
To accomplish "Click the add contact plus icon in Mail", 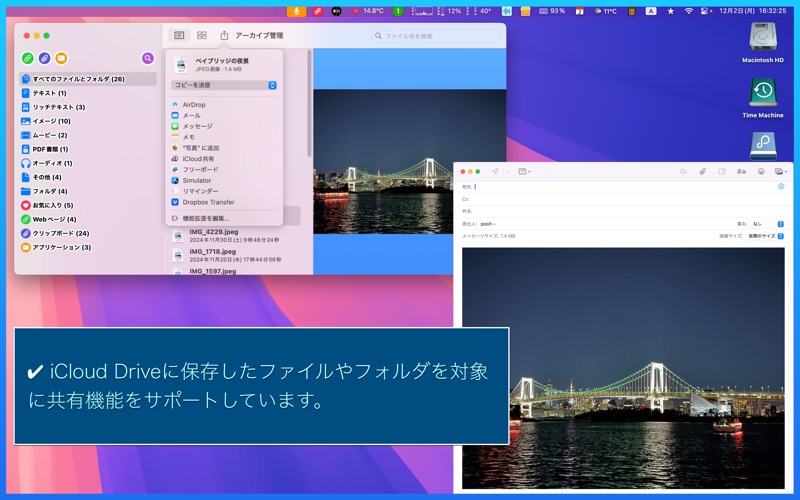I will tap(781, 187).
